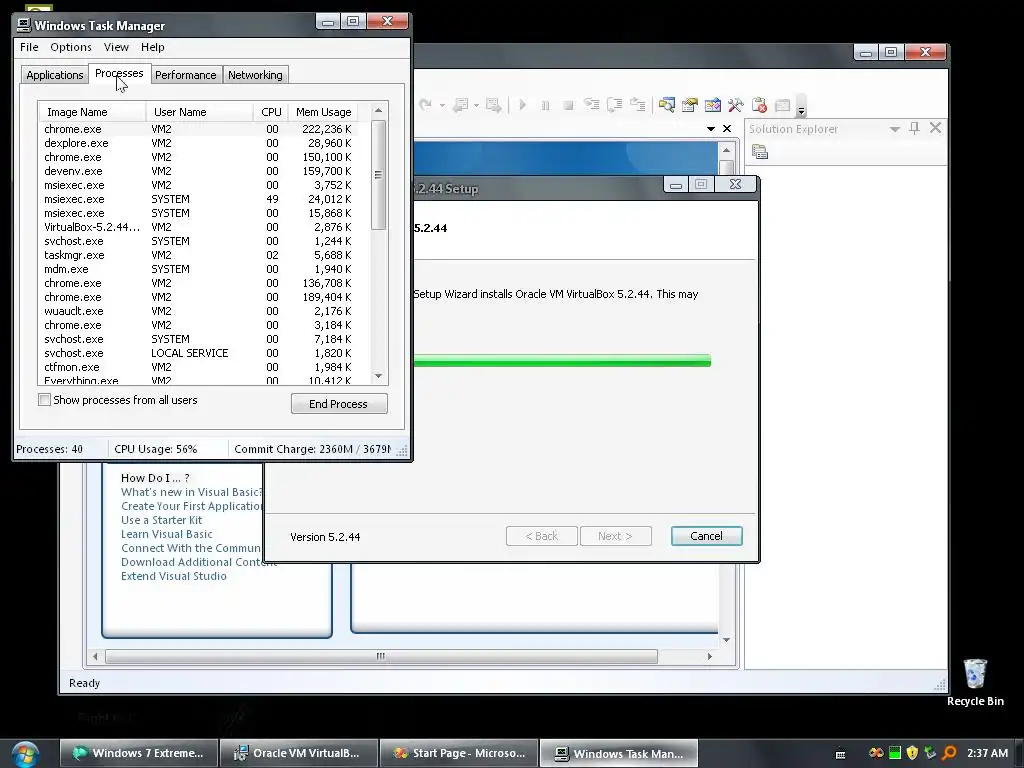Viewport: 1024px width, 768px height.
Task: Click the Windows Start orb
Action: tap(25, 753)
